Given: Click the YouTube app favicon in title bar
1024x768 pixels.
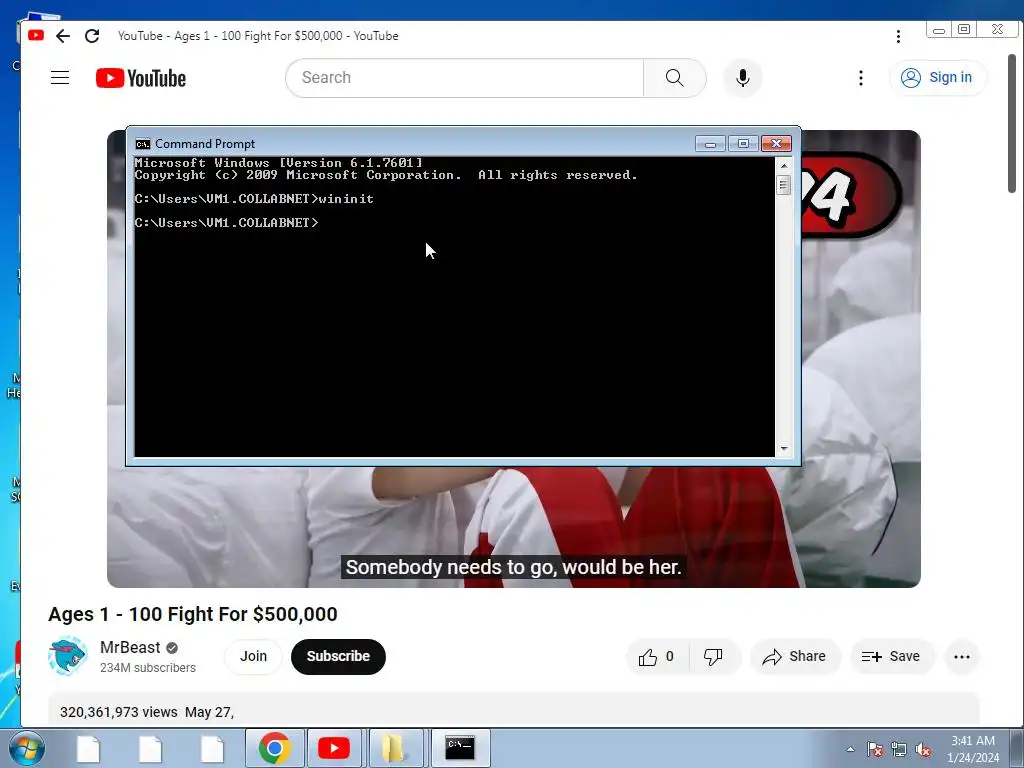Looking at the screenshot, I should 36,35.
